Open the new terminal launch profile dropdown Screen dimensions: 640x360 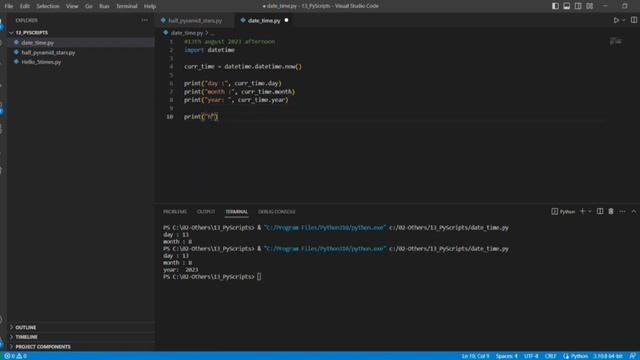(589, 211)
